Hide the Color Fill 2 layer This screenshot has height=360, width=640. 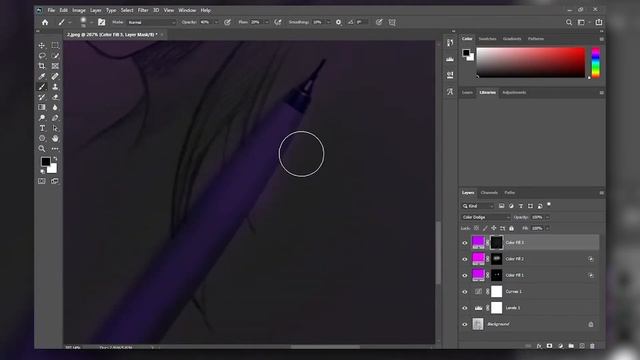[x=464, y=259]
